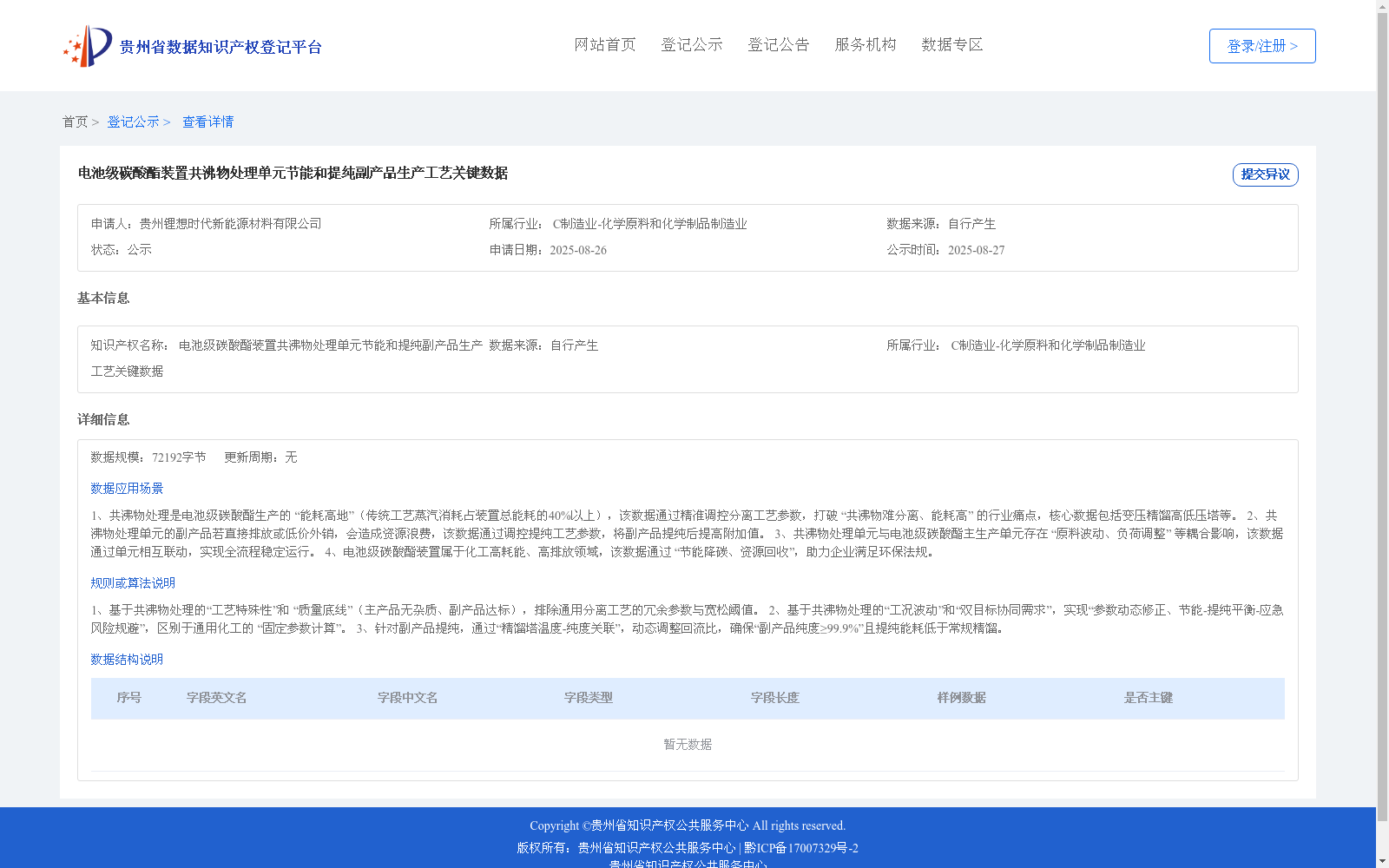The image size is (1389, 868).
Task: Click the 规则或算法说明 heading
Action: (133, 583)
